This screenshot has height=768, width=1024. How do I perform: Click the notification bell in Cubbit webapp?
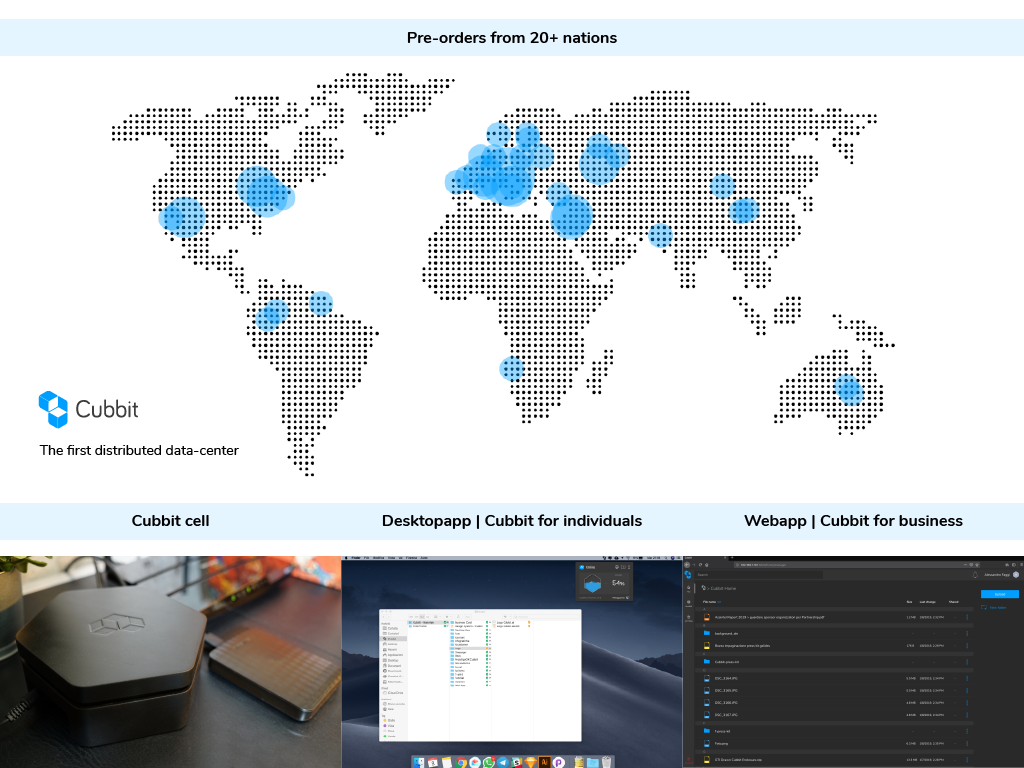click(x=975, y=575)
